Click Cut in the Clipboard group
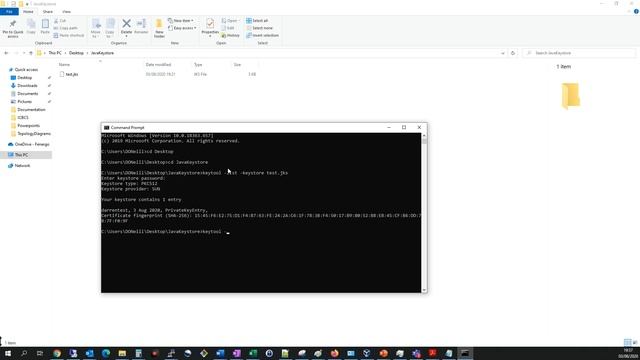 [x=60, y=21]
